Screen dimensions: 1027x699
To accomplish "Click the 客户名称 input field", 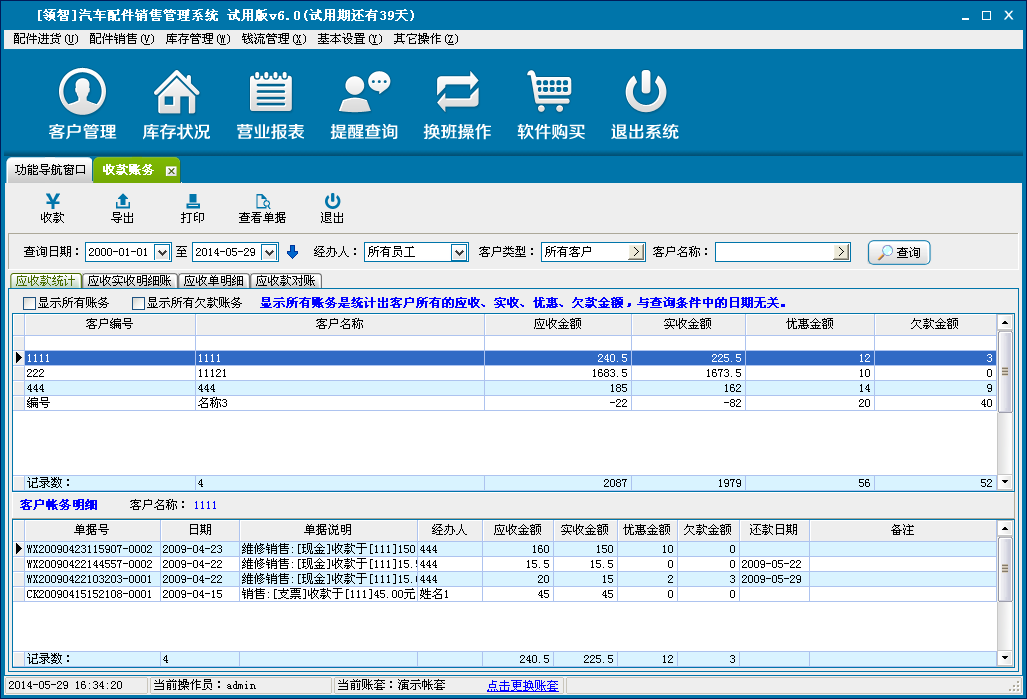I will pos(774,253).
